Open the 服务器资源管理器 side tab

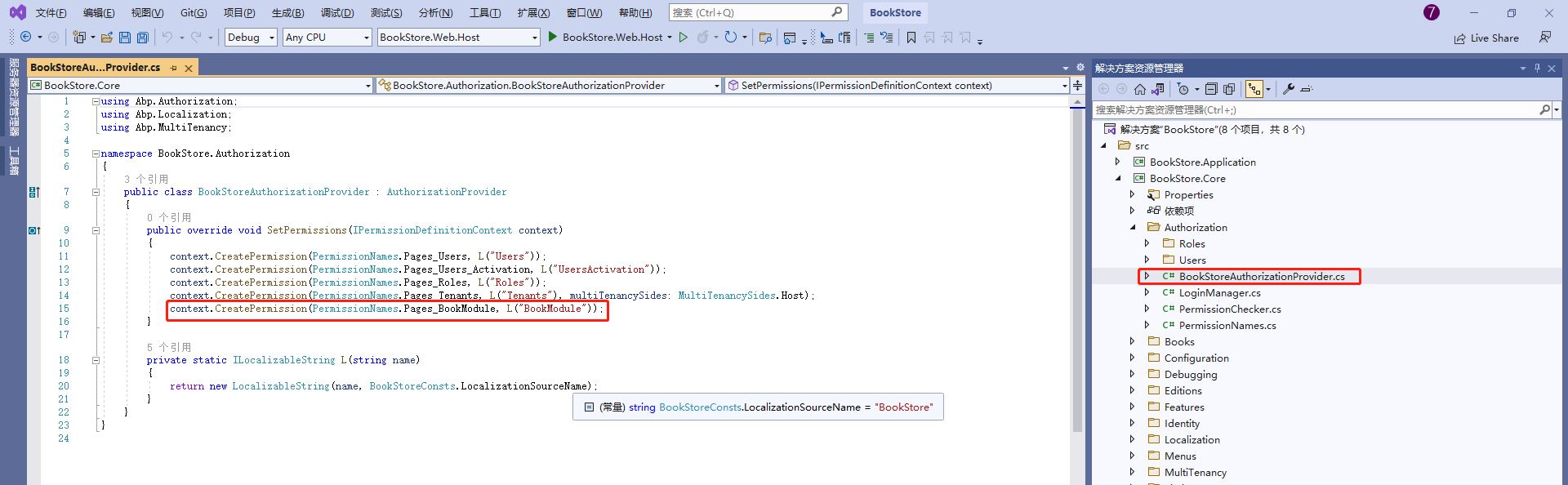click(x=14, y=97)
